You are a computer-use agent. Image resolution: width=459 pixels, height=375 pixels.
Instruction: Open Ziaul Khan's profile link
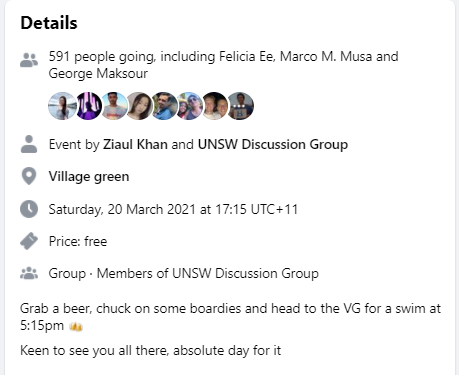(x=135, y=144)
